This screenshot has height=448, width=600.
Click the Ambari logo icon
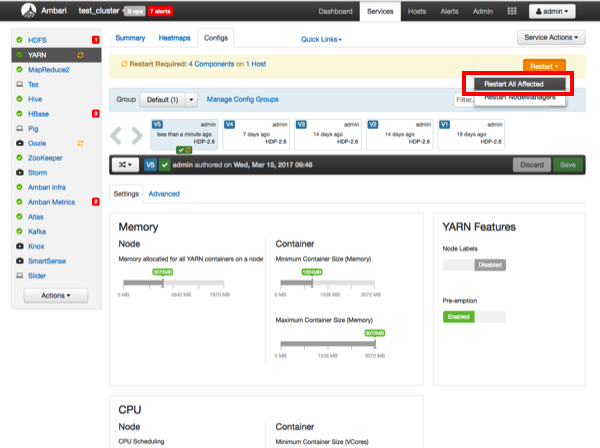[28, 11]
